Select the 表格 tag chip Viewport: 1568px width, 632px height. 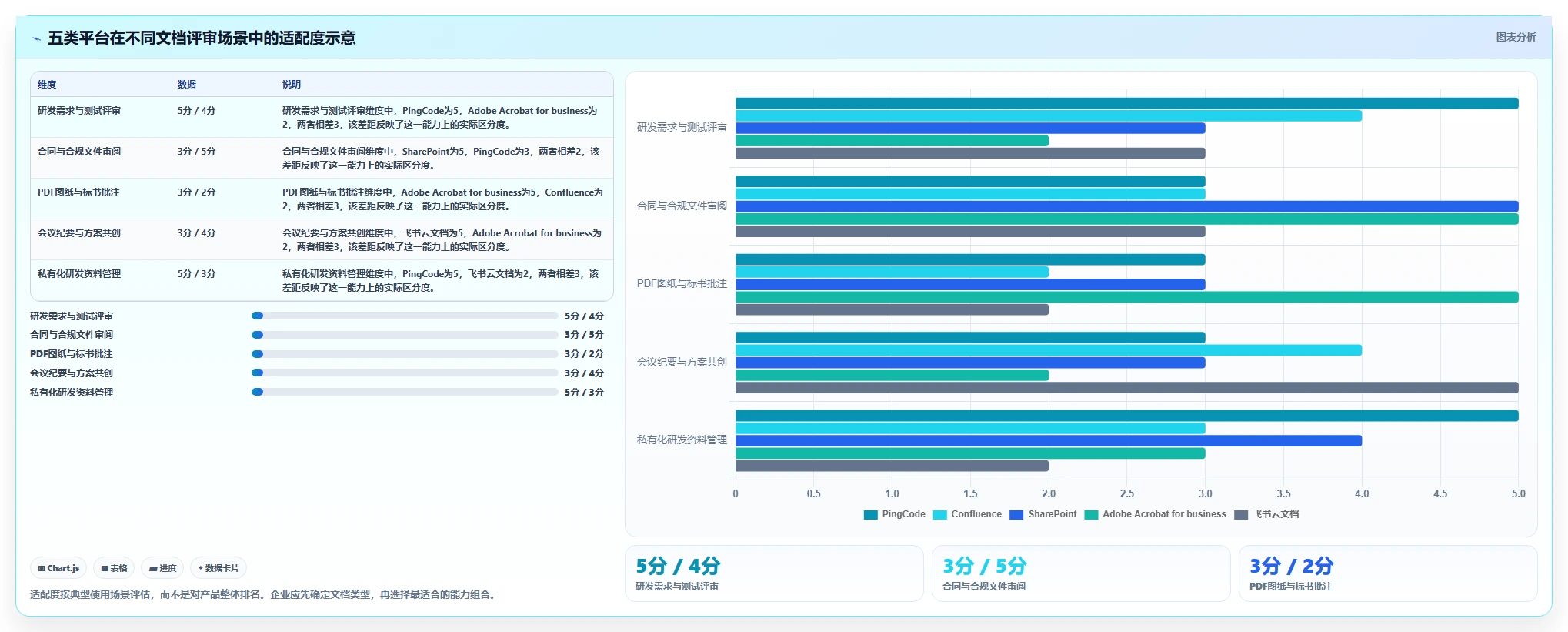(x=114, y=568)
